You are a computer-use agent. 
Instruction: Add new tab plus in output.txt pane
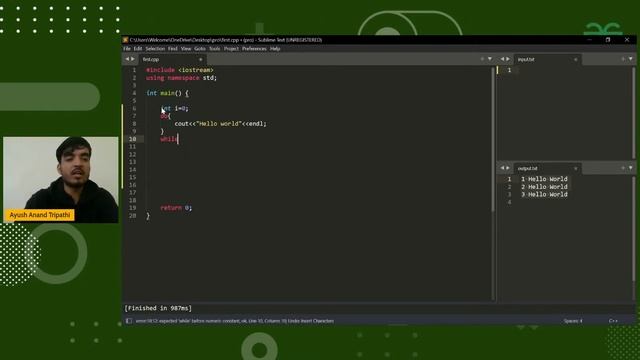coord(623,168)
